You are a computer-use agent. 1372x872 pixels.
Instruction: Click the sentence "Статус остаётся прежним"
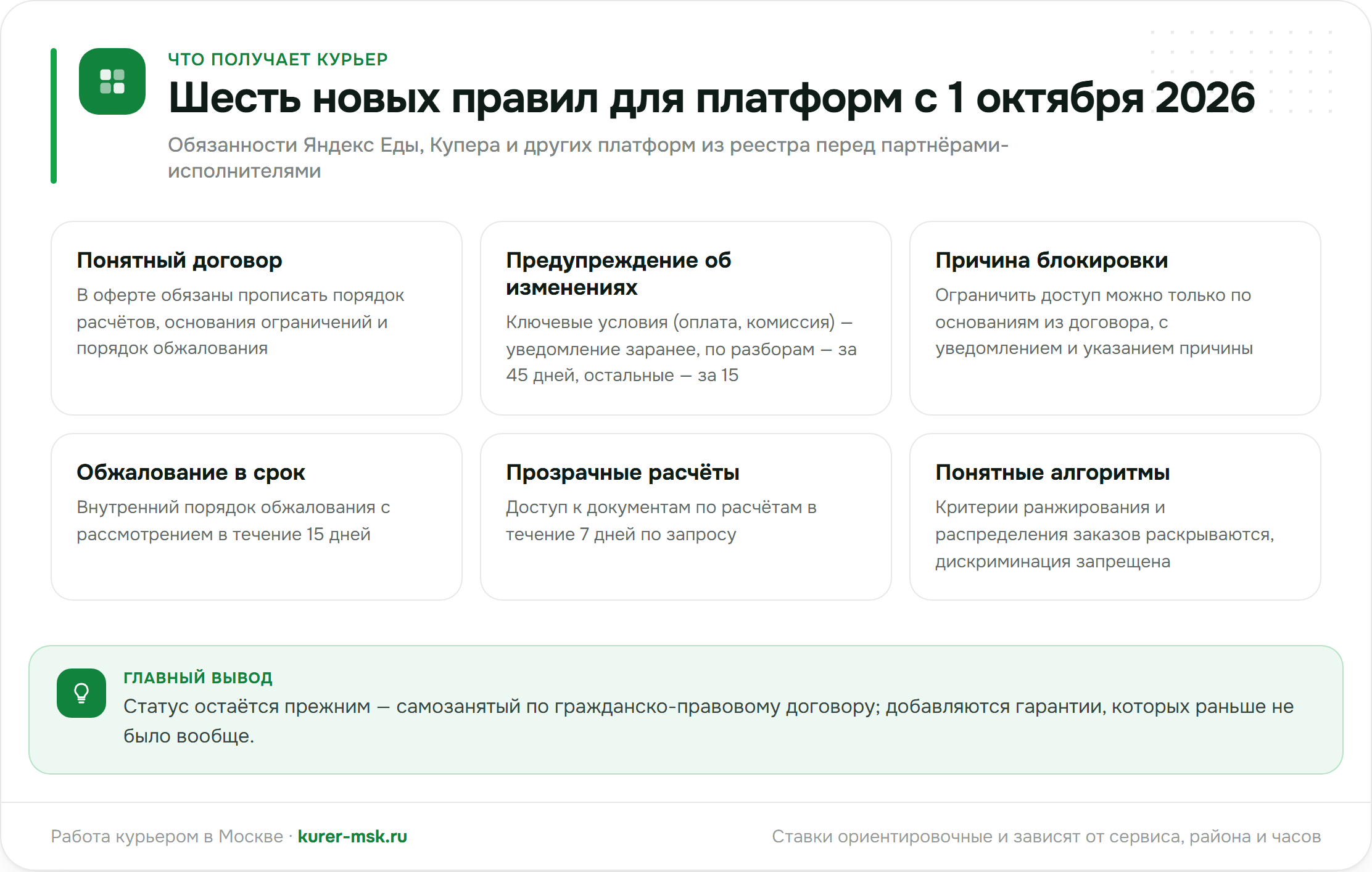[247, 707]
